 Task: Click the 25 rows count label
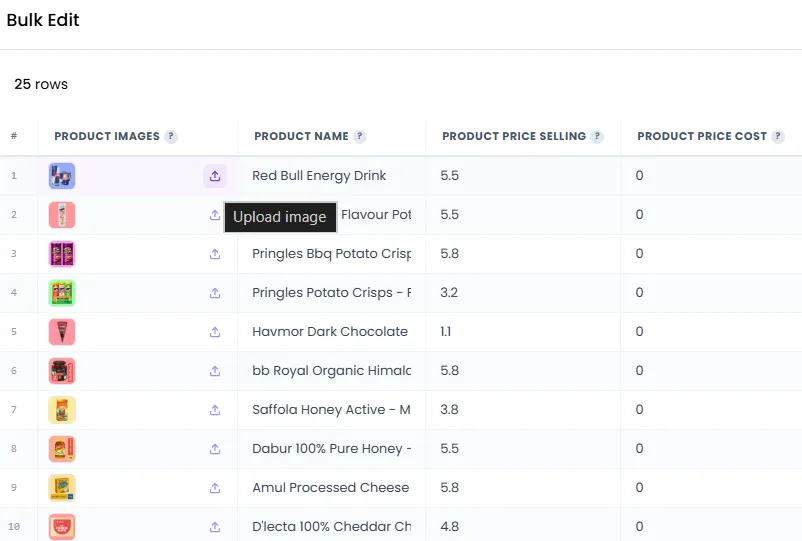click(41, 84)
